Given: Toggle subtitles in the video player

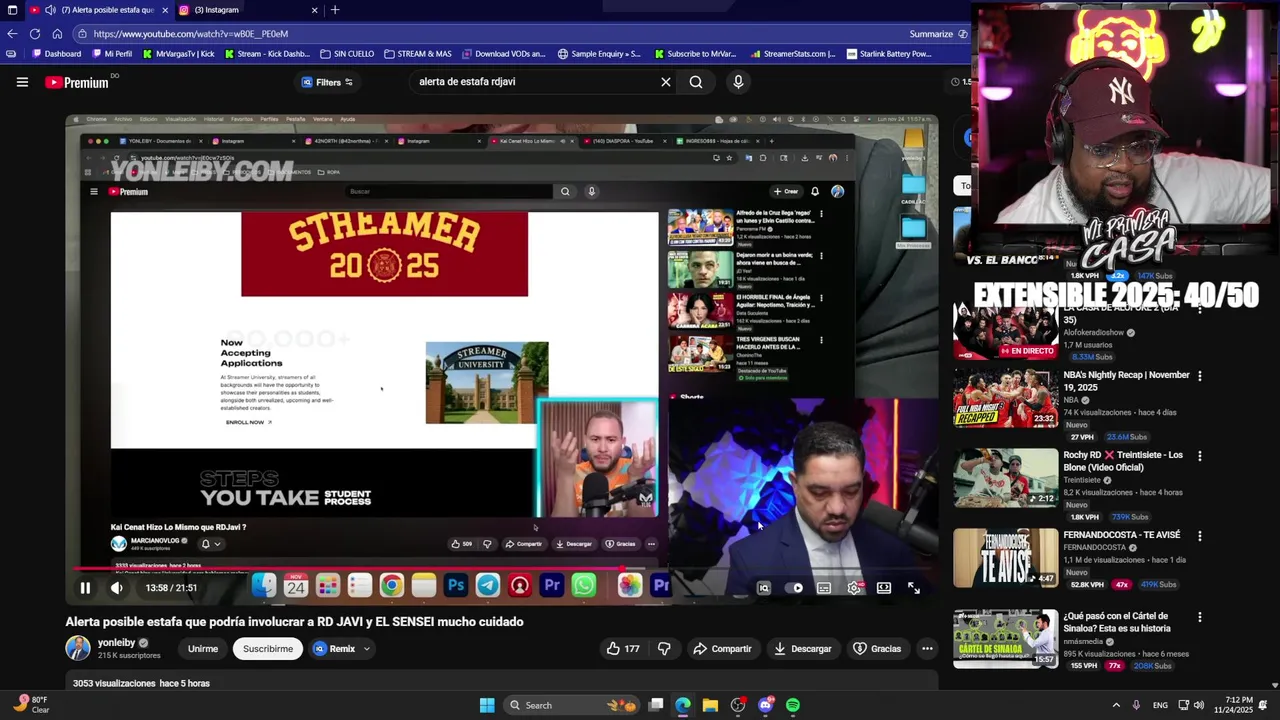Looking at the screenshot, I should [824, 588].
